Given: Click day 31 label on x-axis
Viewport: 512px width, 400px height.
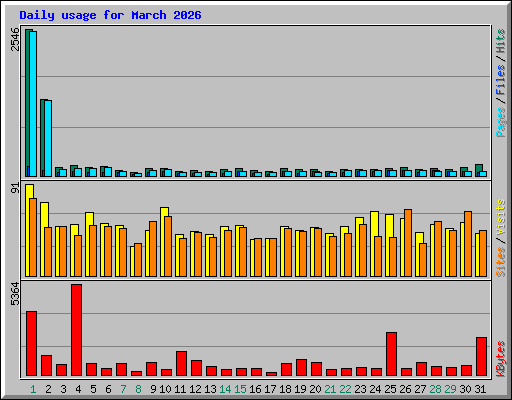Looking at the screenshot, I should 480,389.
